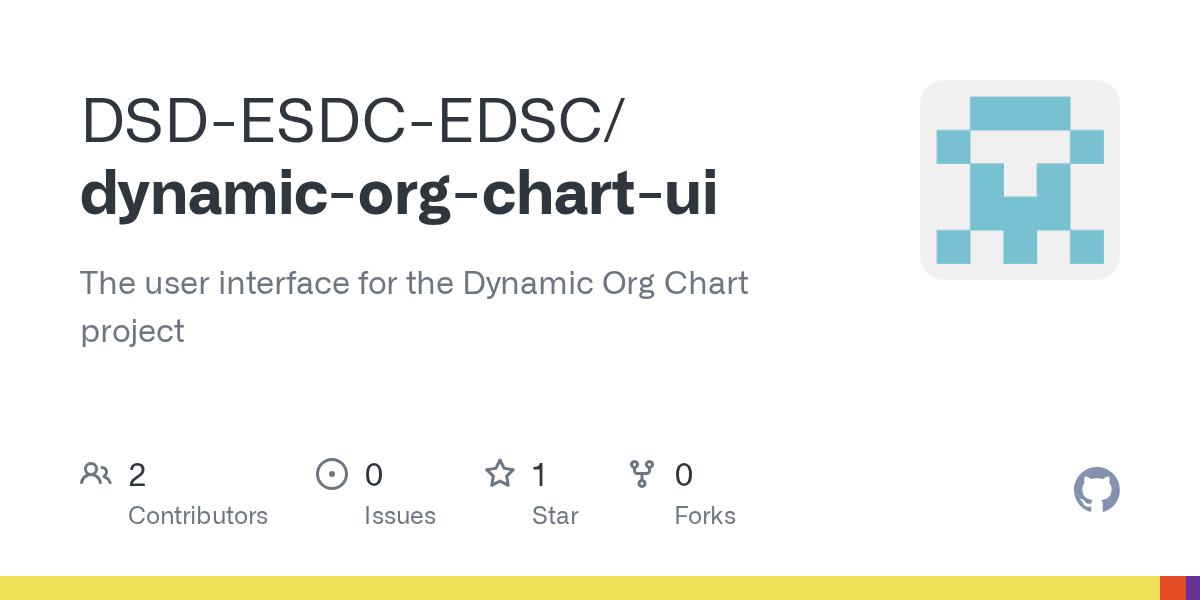Click the repository description text
This screenshot has width=1200, height=600.
pos(414,307)
